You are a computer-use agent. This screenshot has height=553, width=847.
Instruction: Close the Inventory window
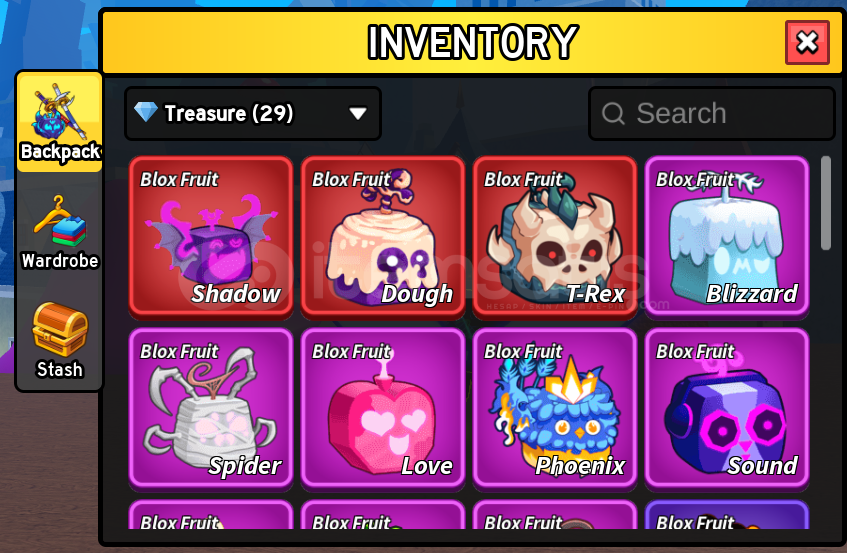pyautogui.click(x=807, y=42)
